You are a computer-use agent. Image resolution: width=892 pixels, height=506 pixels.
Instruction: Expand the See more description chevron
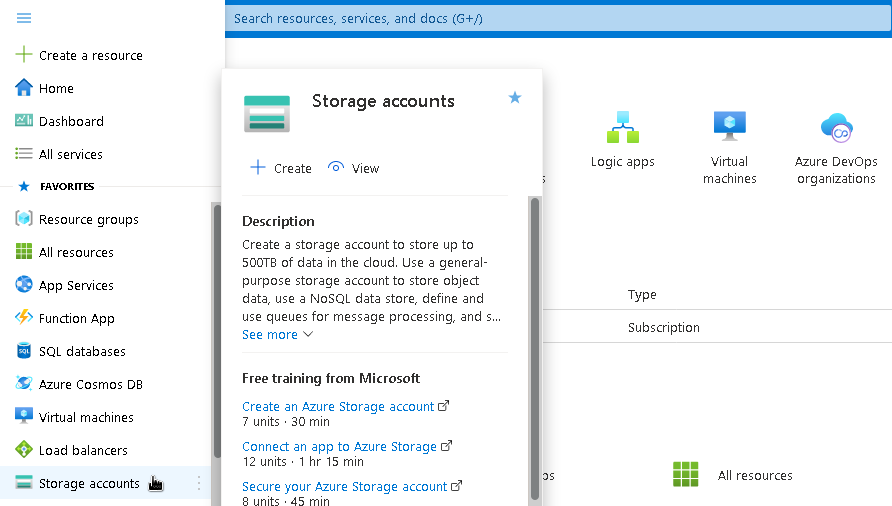(x=308, y=334)
